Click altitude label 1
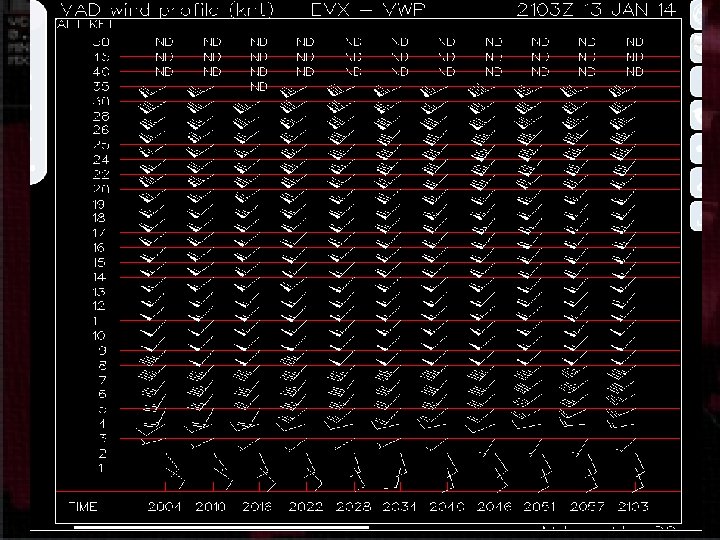720x540 pixels. point(102,468)
